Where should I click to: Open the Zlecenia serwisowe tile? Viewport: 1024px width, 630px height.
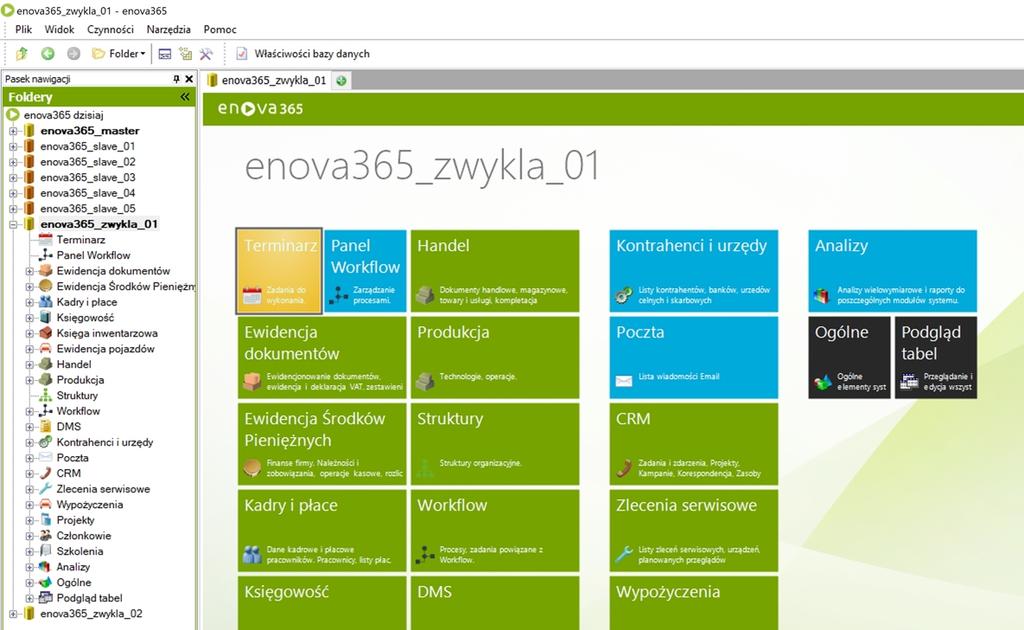coord(694,531)
